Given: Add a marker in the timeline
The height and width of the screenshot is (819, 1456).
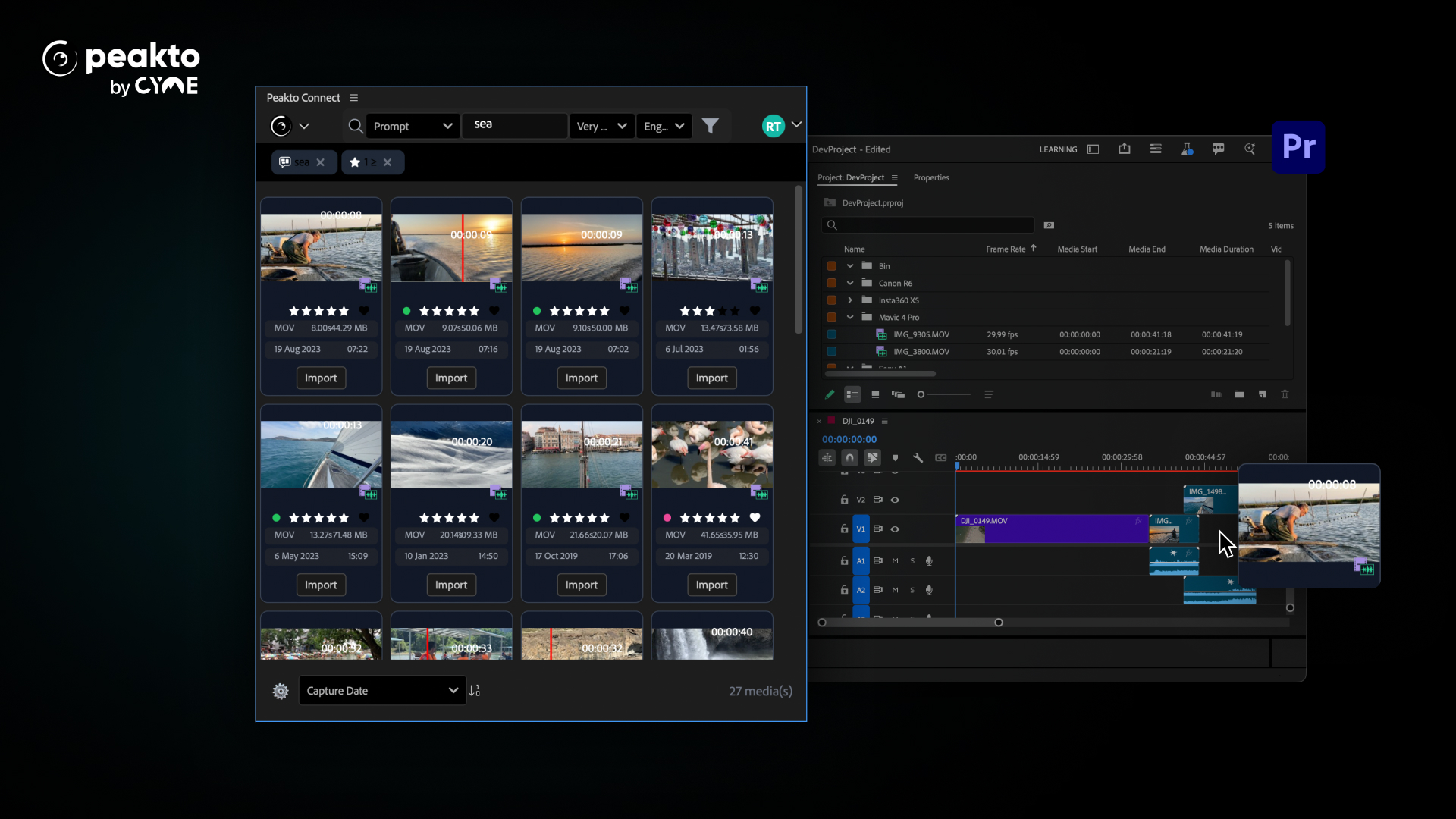Looking at the screenshot, I should (896, 458).
